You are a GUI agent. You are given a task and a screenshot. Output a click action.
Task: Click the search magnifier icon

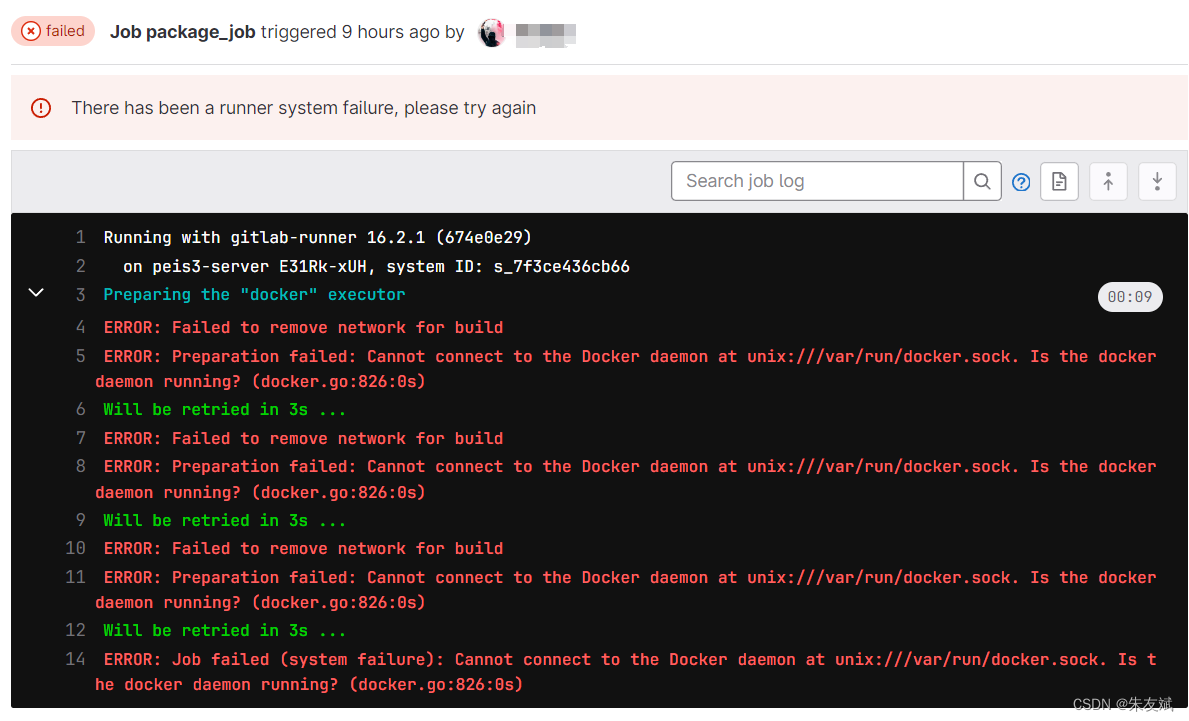point(981,181)
